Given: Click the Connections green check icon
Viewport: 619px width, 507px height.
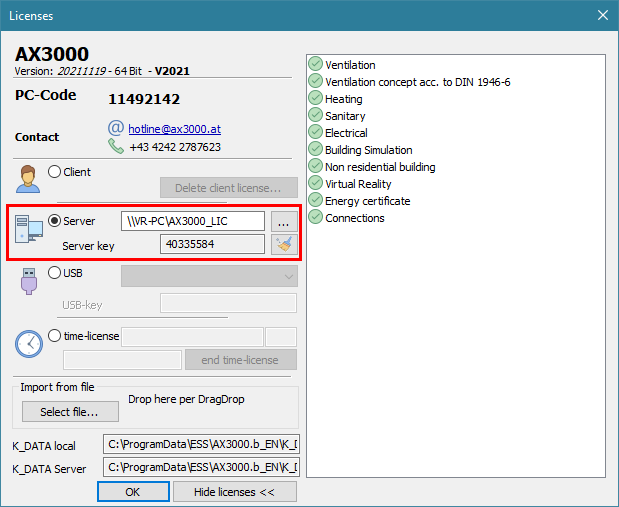Looking at the screenshot, I should click(315, 216).
